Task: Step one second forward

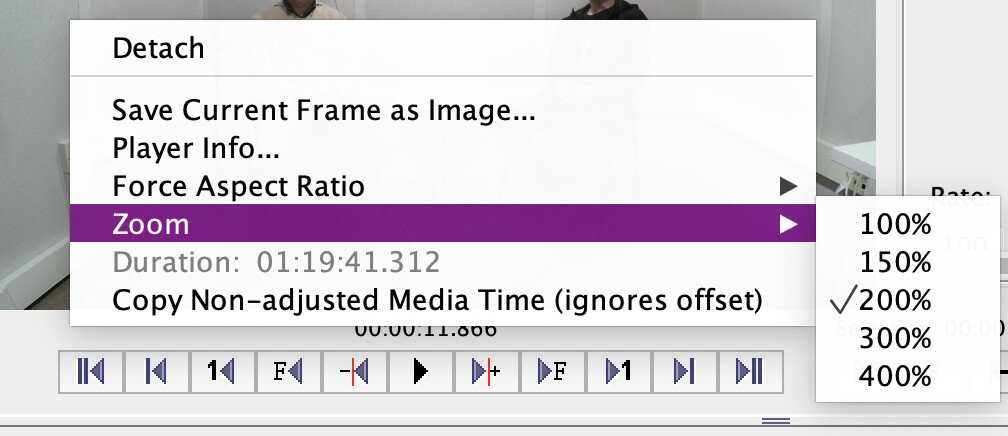Action: pos(618,372)
